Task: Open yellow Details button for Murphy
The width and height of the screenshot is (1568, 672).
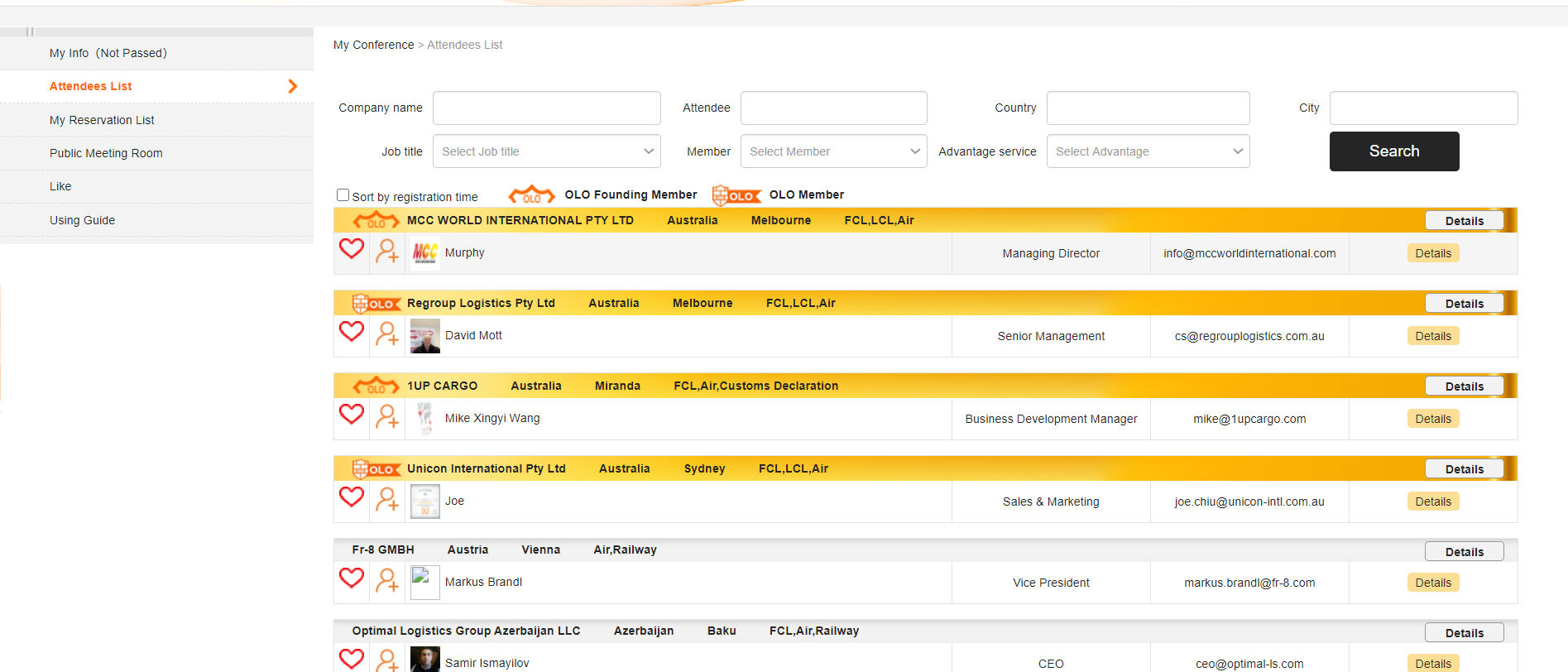Action: coord(1433,253)
